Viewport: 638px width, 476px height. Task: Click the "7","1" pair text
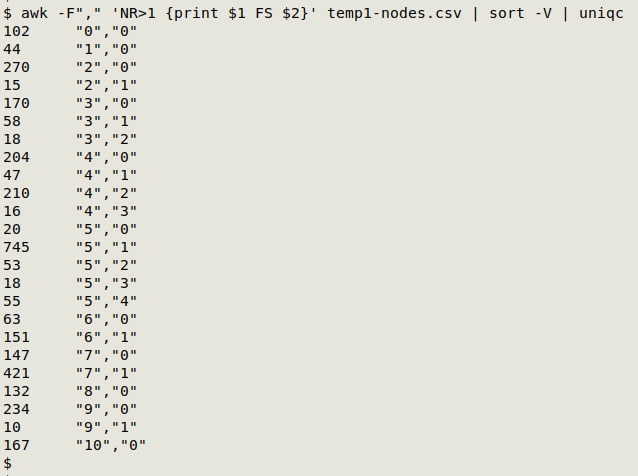(x=107, y=373)
